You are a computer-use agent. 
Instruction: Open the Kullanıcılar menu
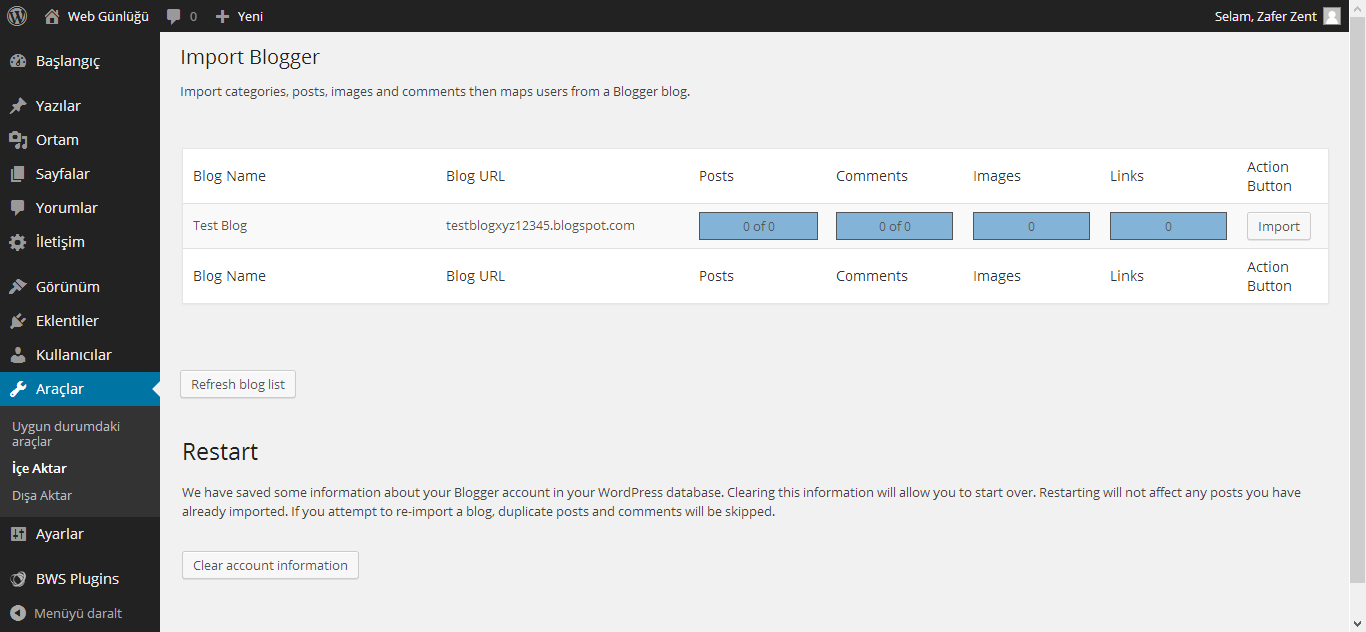pyautogui.click(x=80, y=355)
